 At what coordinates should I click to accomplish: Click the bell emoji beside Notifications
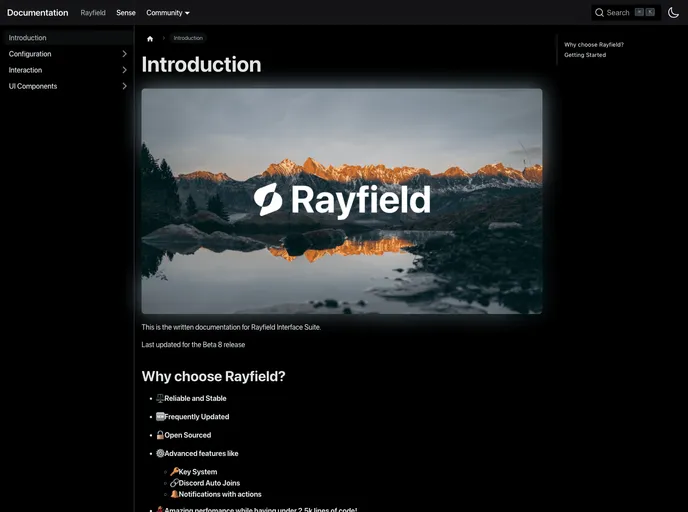click(x=174, y=494)
